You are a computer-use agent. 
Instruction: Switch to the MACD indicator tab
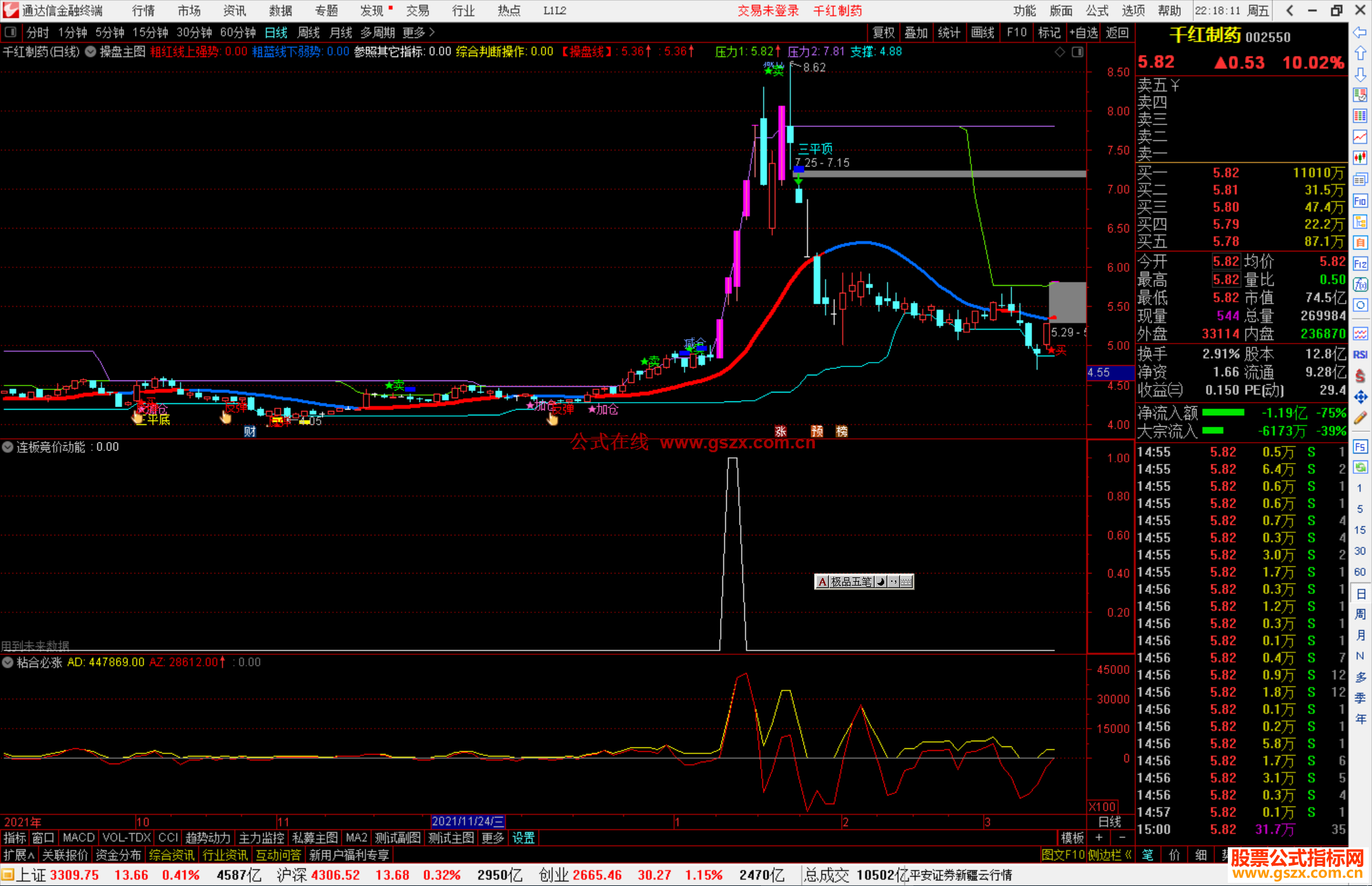point(78,838)
